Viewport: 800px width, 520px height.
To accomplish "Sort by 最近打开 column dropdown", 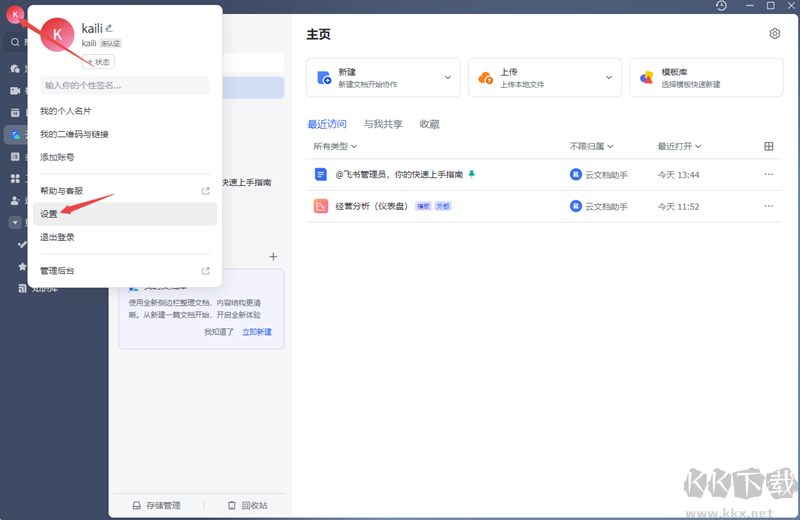I will (x=679, y=146).
